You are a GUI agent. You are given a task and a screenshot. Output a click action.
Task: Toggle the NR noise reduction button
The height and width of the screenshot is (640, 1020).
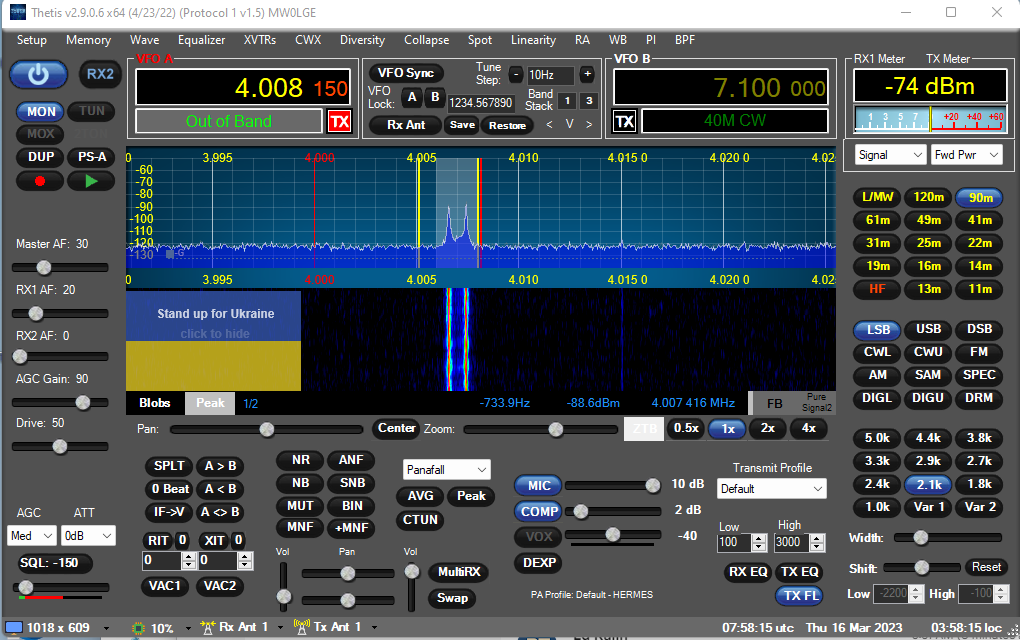tap(300, 460)
